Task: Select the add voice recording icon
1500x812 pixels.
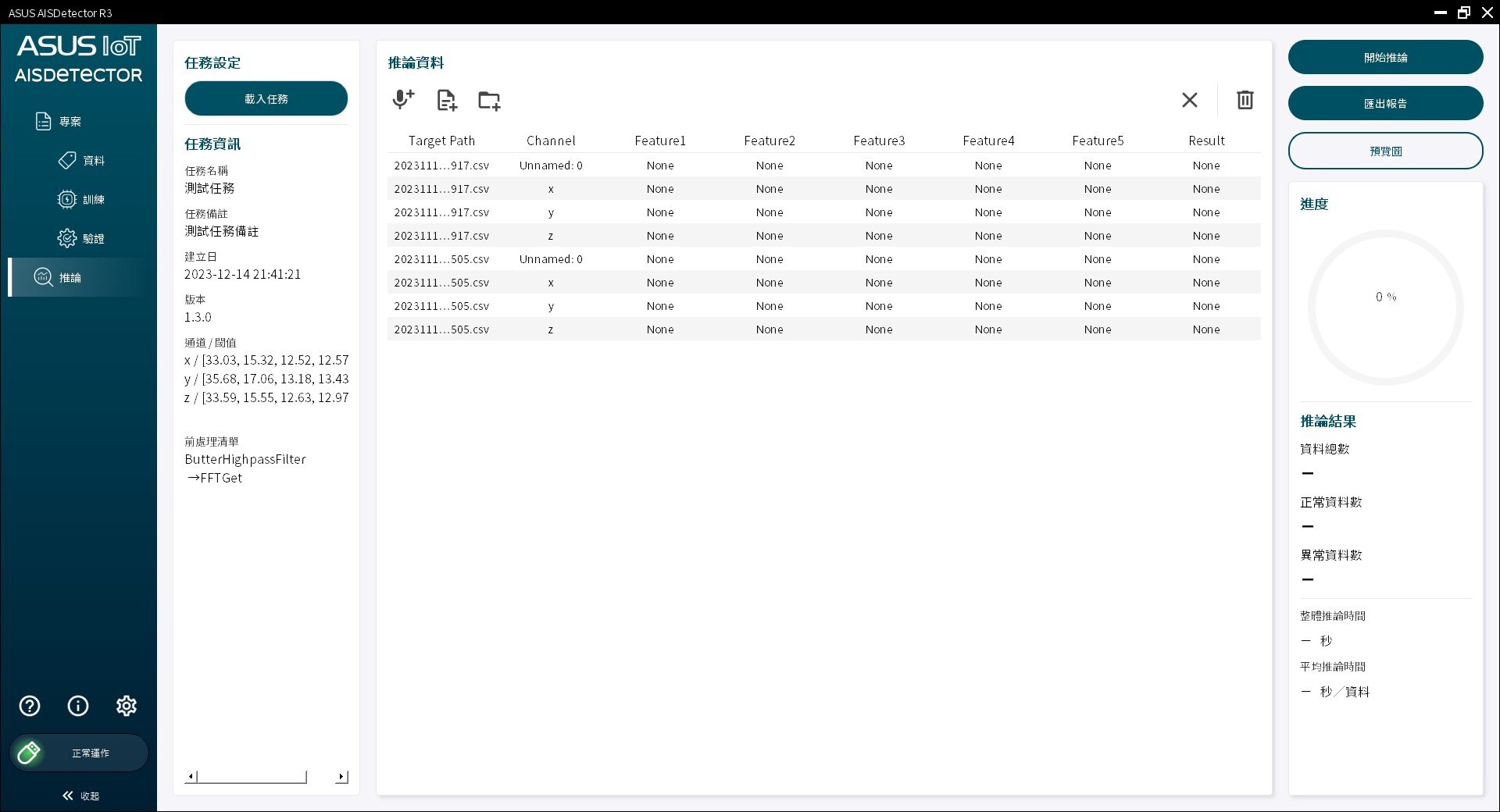Action: pyautogui.click(x=402, y=100)
